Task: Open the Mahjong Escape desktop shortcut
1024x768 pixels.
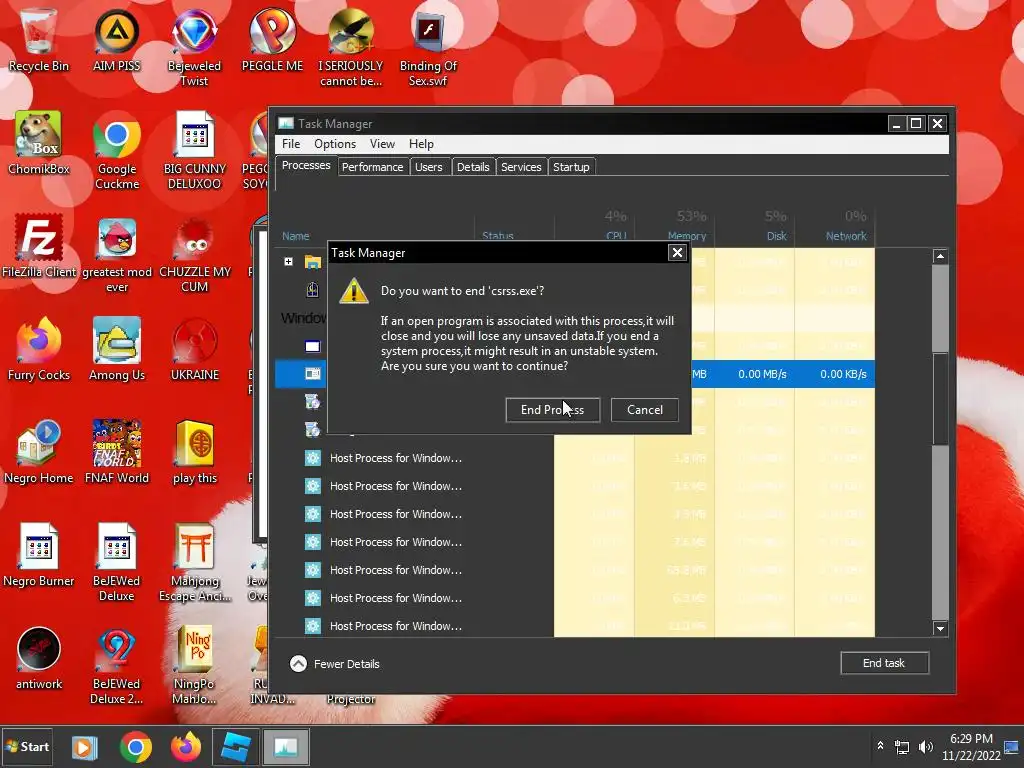Action: 195,562
